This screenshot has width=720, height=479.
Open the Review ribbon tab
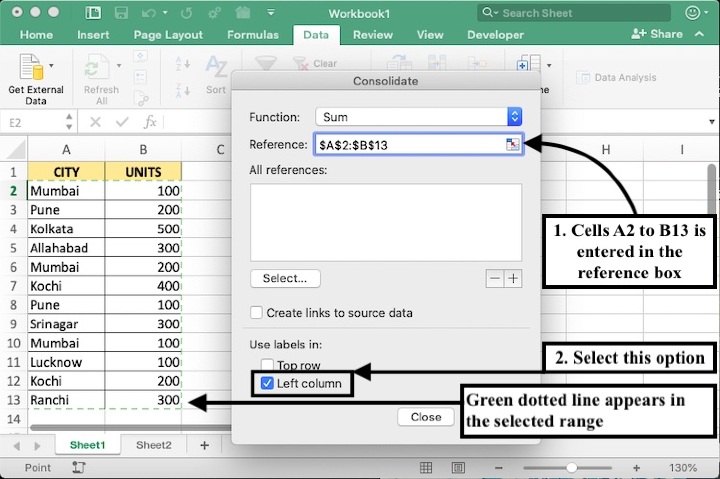pos(373,34)
